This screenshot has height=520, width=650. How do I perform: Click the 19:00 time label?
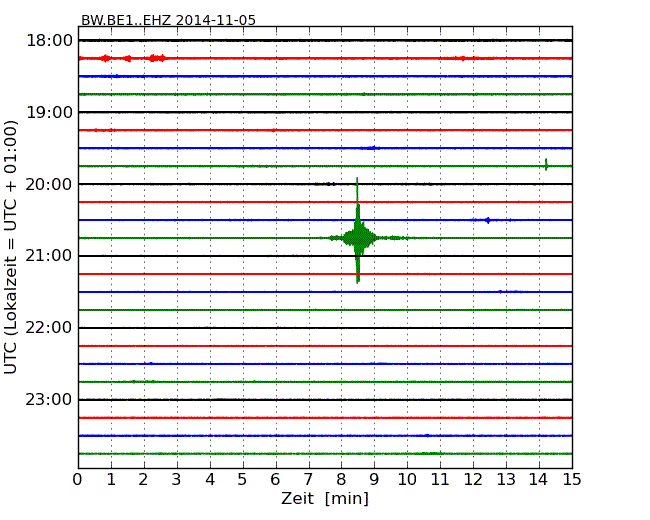point(49,112)
